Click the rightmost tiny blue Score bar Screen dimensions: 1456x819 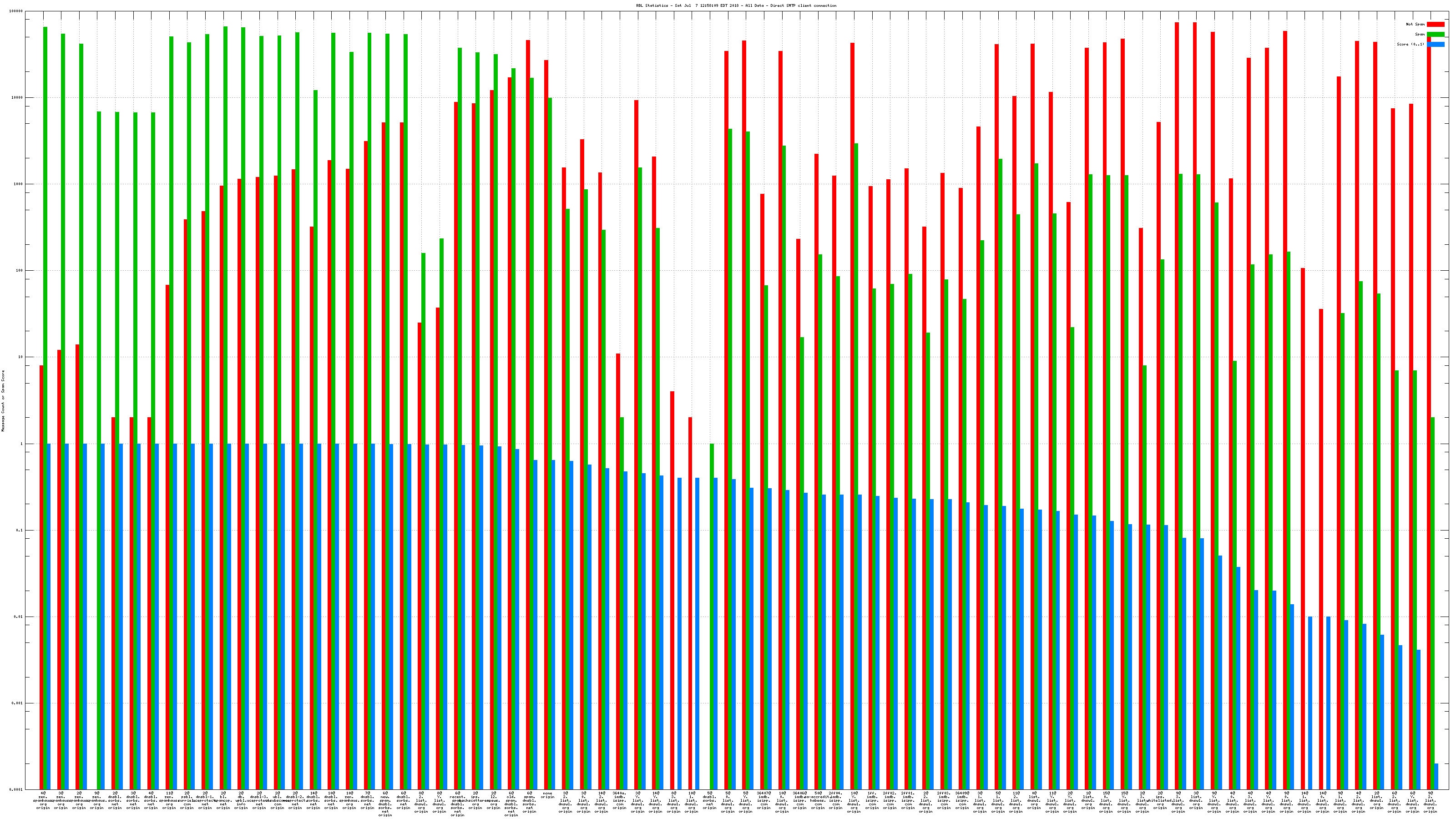click(x=1436, y=777)
